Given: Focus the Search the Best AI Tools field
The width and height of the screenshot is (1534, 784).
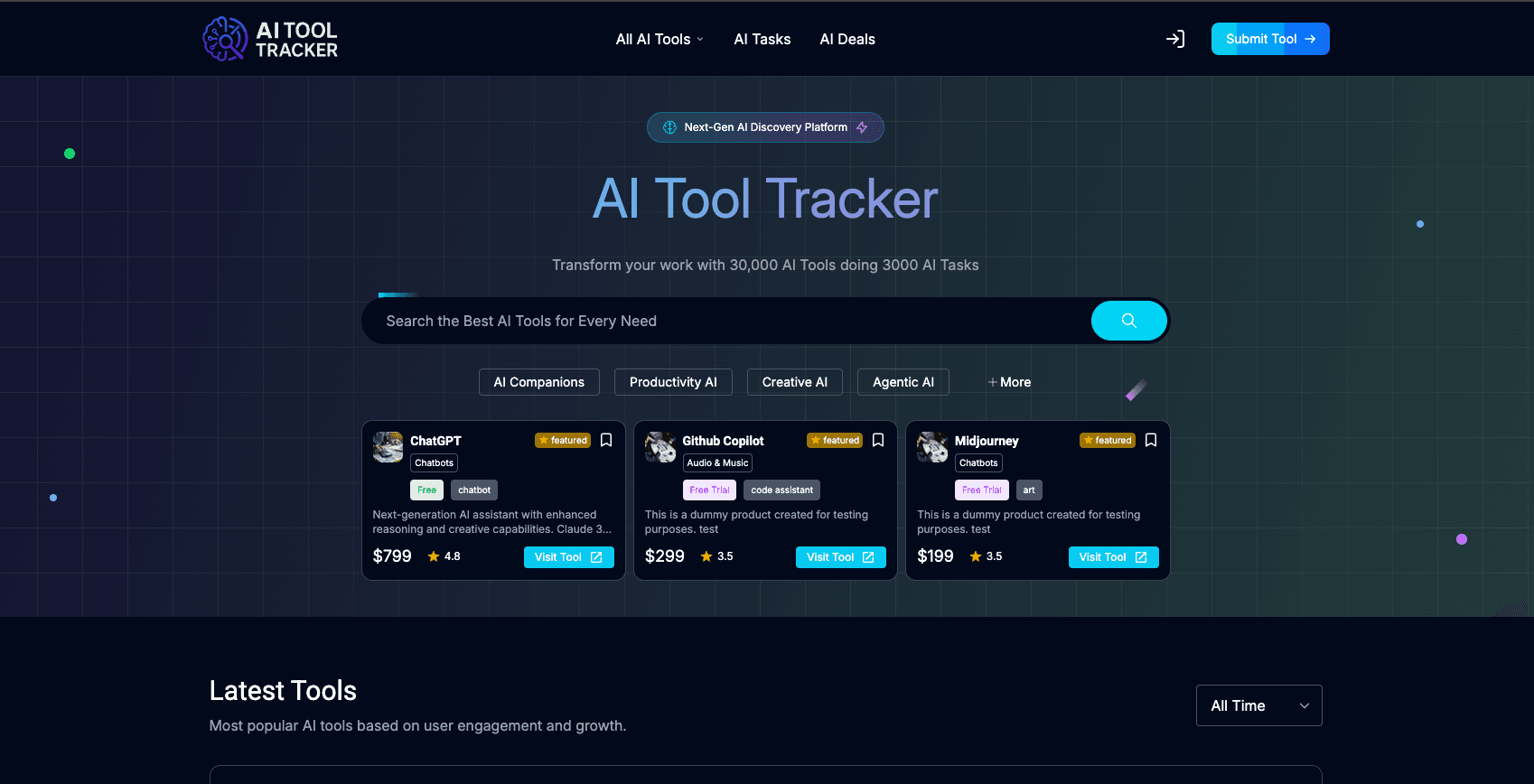Looking at the screenshot, I should pos(727,321).
